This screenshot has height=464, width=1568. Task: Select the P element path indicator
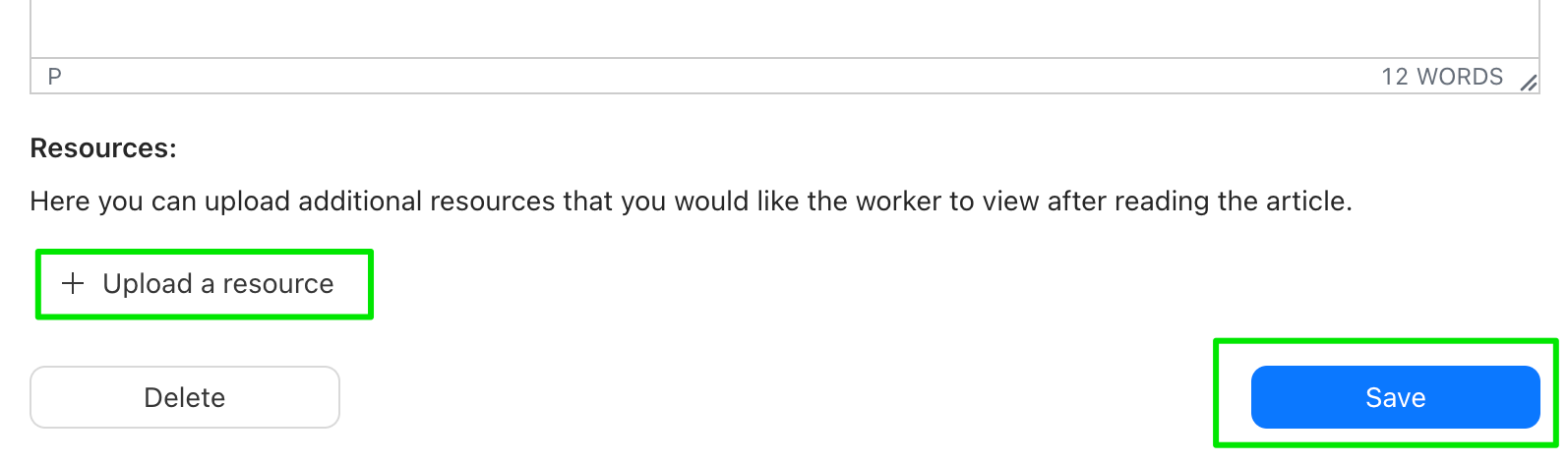(55, 77)
